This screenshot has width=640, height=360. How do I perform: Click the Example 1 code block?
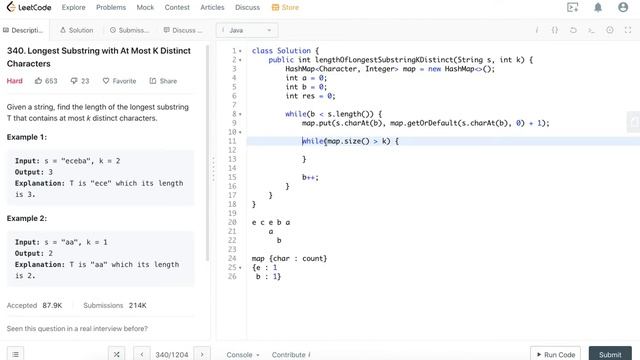tap(100, 178)
